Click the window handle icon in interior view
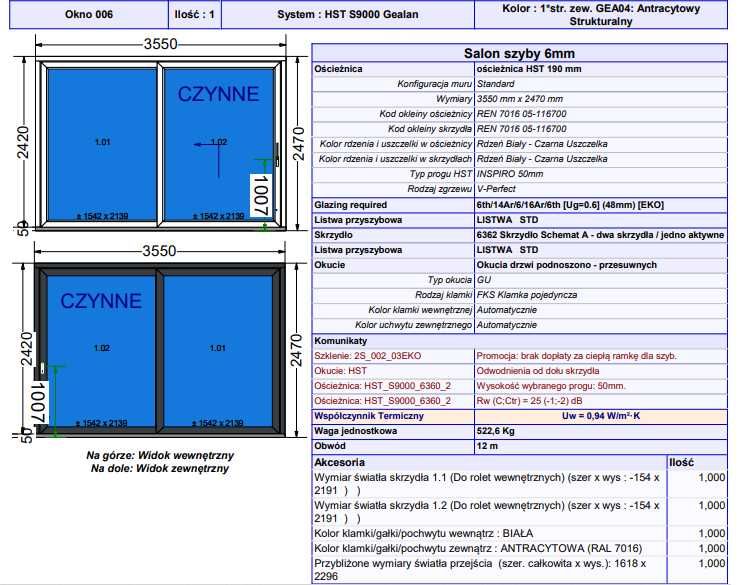This screenshot has height=585, width=752. click(277, 154)
